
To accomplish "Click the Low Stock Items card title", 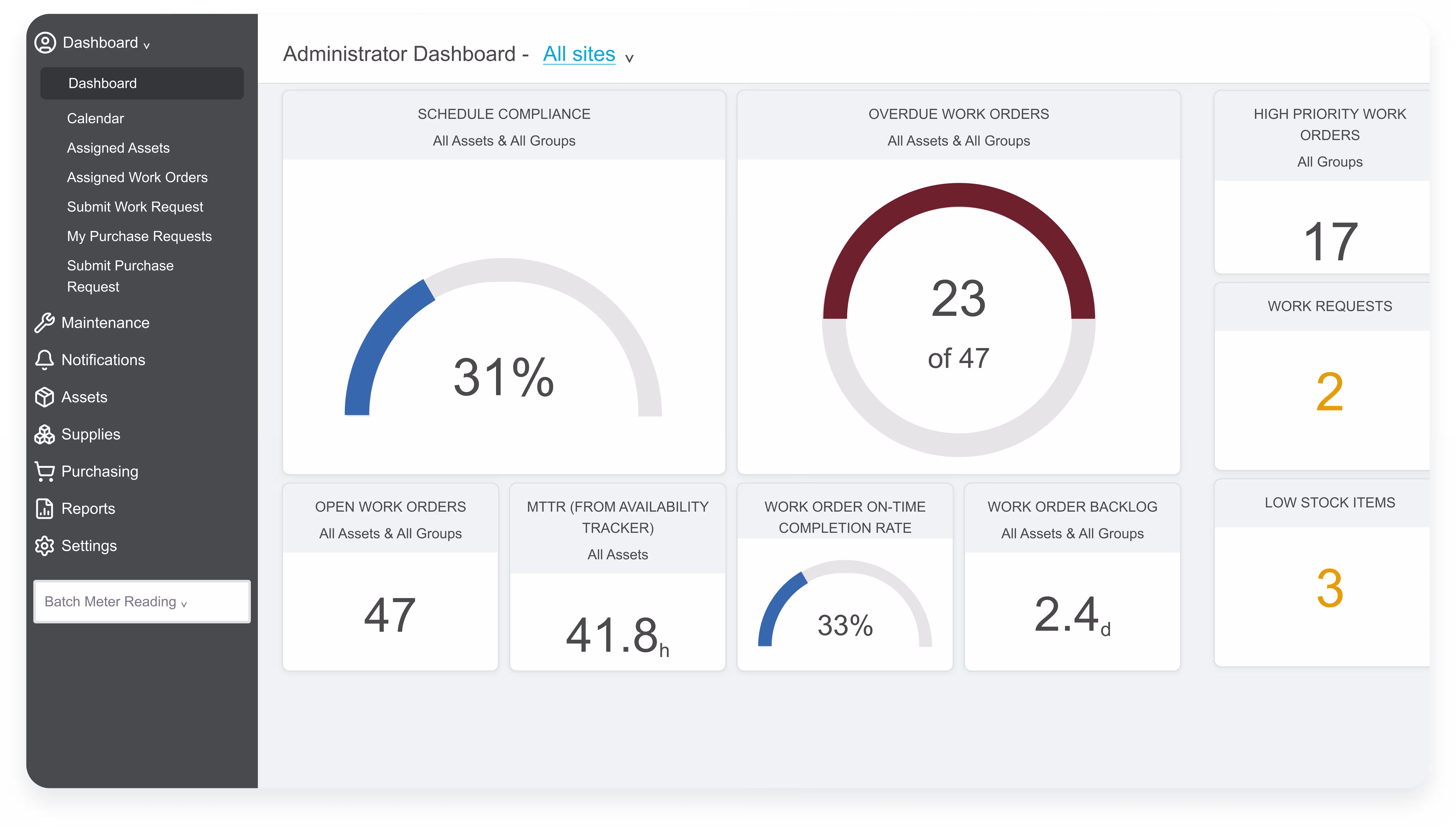I will (1329, 503).
